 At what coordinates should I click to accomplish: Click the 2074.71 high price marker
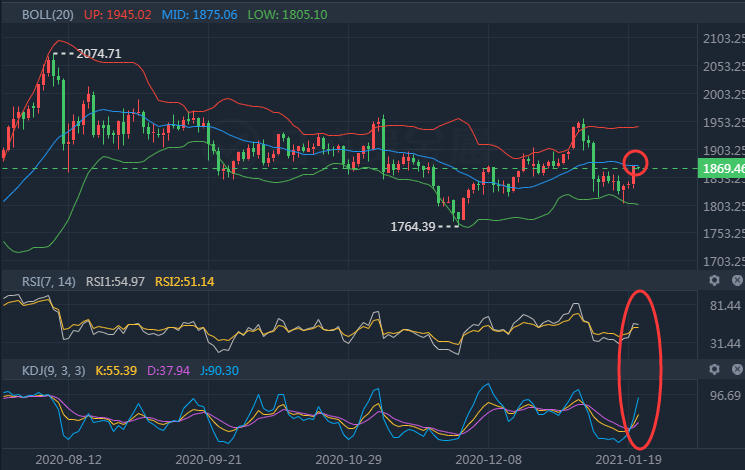(x=98, y=54)
